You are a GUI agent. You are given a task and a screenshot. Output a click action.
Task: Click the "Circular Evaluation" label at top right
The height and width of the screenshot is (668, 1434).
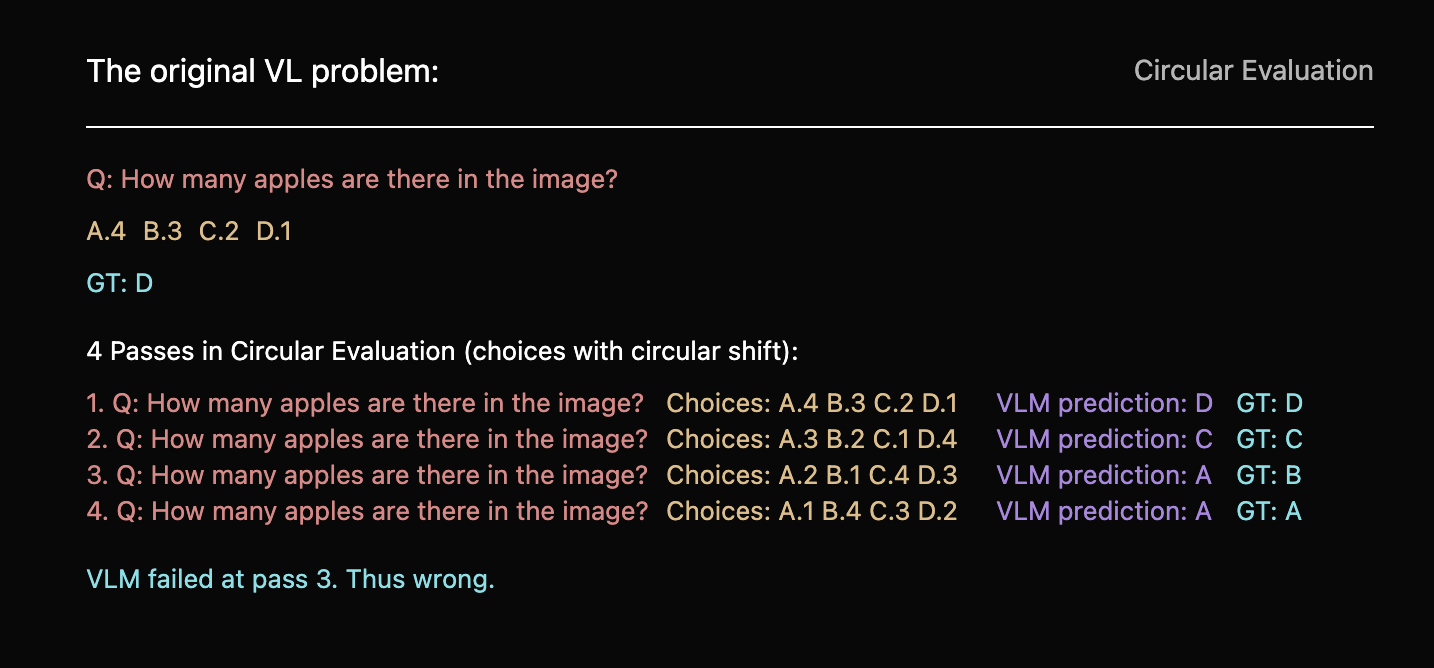[1253, 71]
